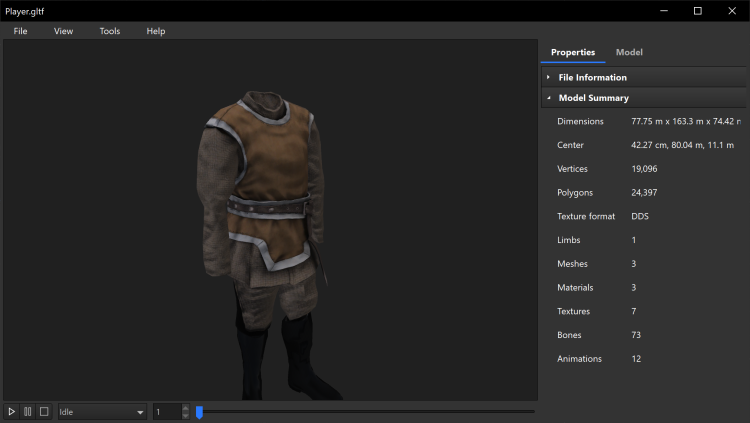
Task: Open the Idle animation dropdown
Action: pos(102,412)
